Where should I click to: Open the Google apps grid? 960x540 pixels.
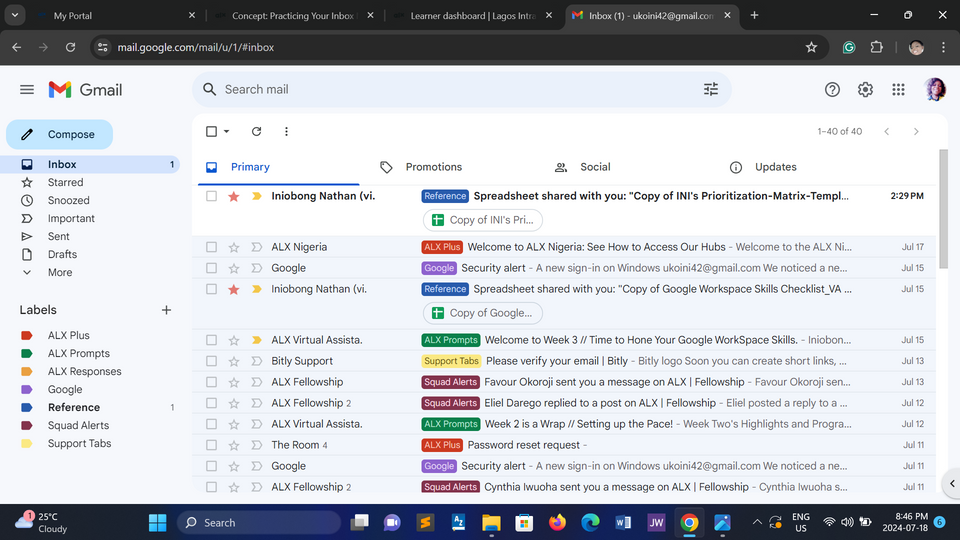898,90
